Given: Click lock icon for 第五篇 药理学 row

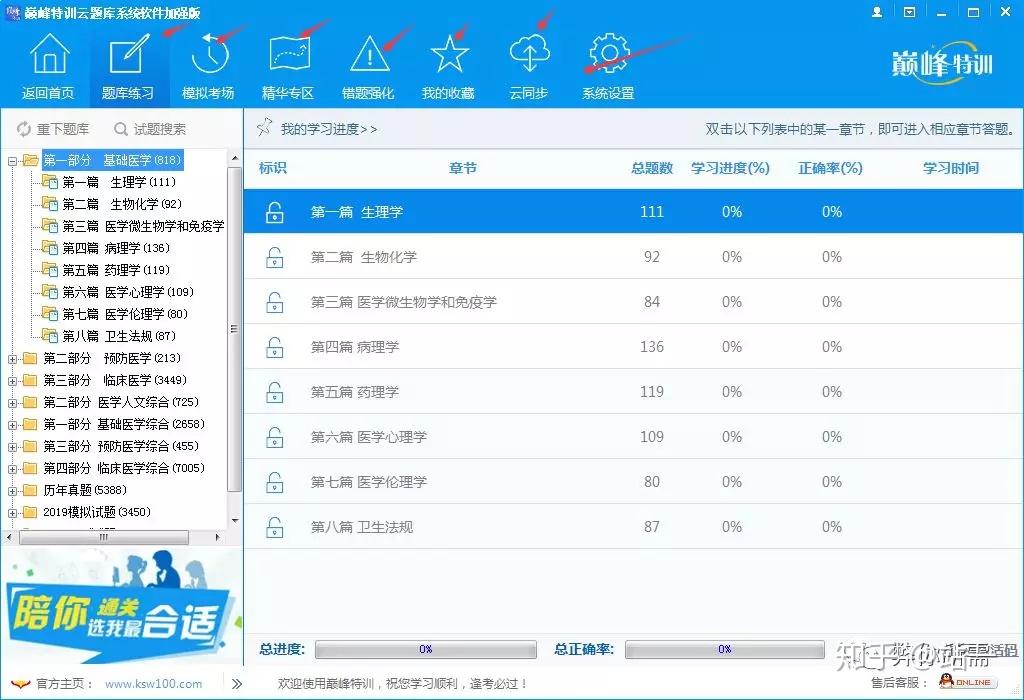Looking at the screenshot, I should click(274, 392).
